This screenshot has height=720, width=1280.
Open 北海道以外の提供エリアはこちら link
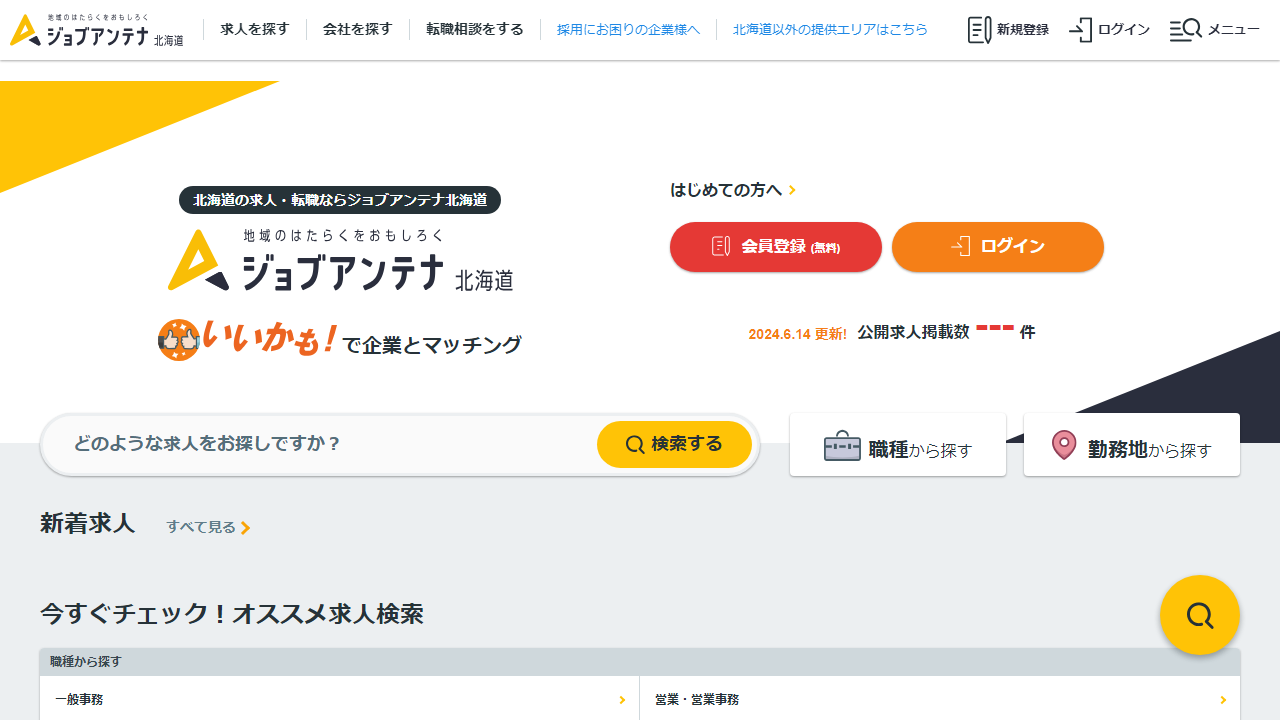829,30
